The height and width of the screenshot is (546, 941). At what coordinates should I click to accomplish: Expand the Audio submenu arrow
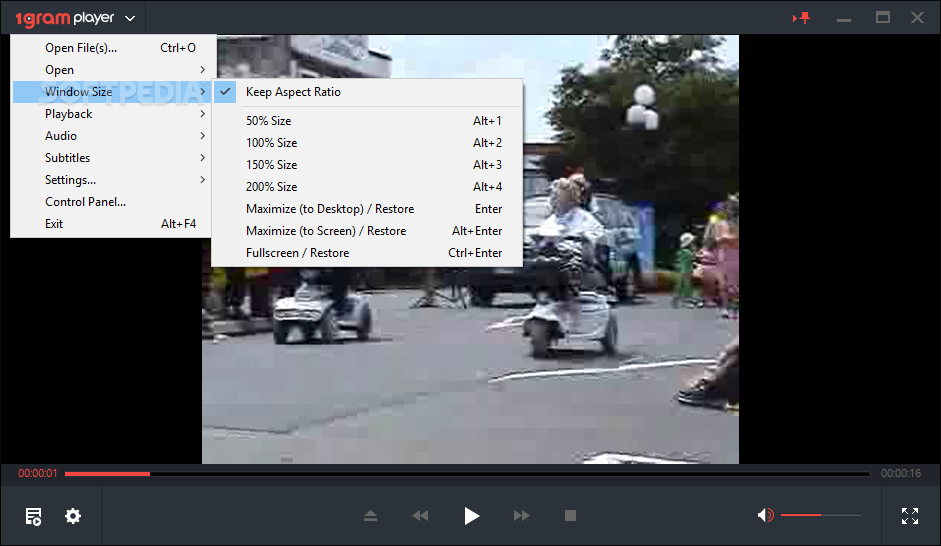(x=202, y=136)
